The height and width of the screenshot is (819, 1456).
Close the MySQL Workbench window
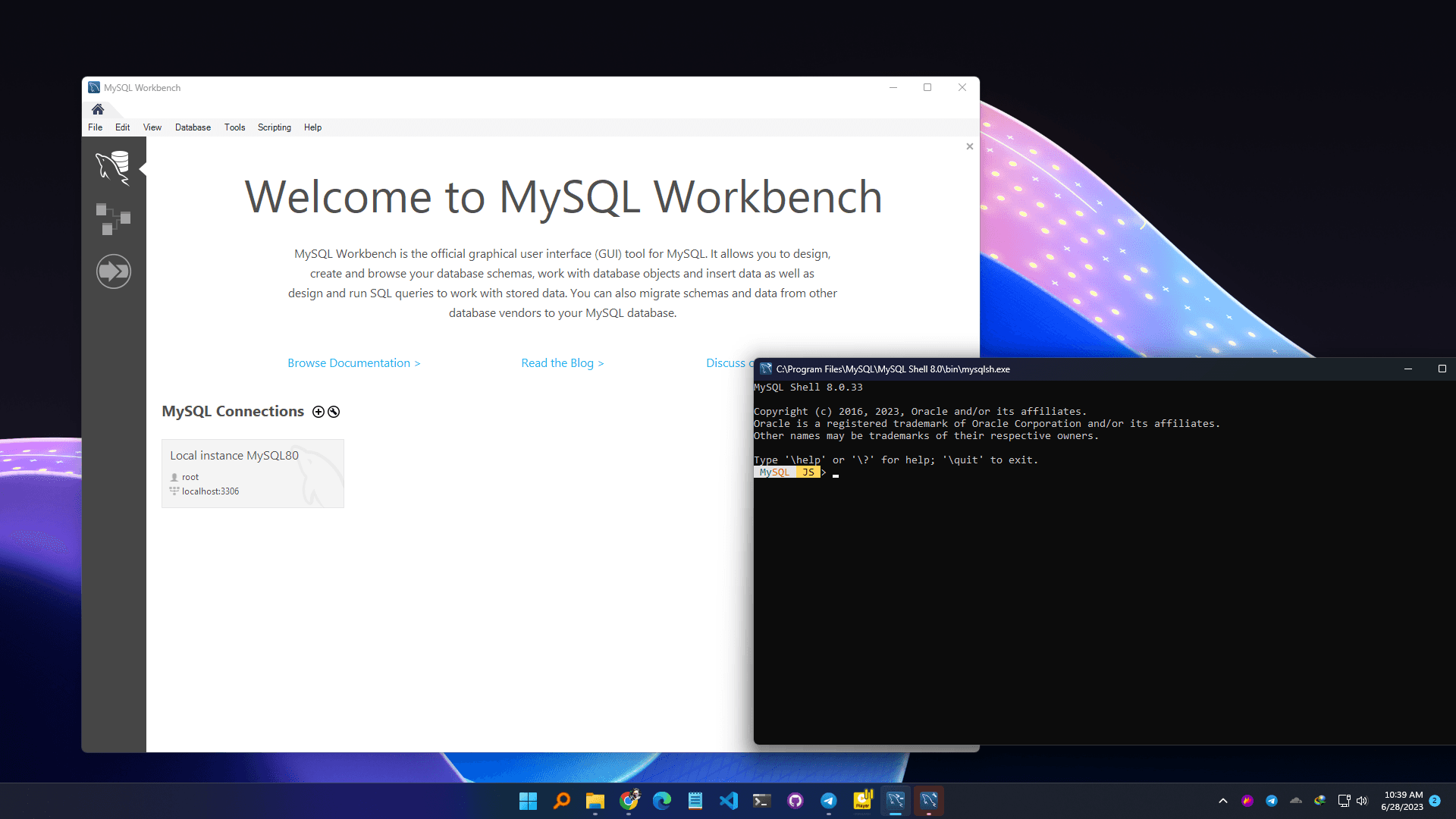pyautogui.click(x=962, y=88)
